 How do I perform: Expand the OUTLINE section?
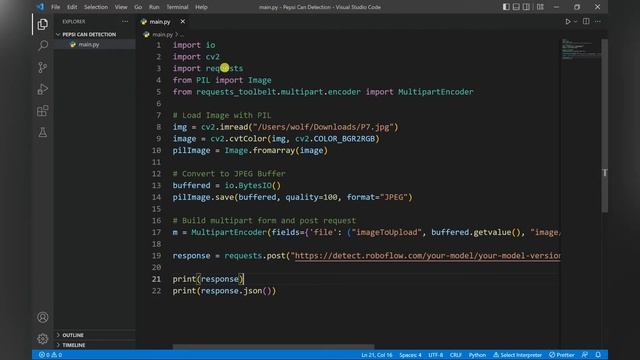point(73,335)
